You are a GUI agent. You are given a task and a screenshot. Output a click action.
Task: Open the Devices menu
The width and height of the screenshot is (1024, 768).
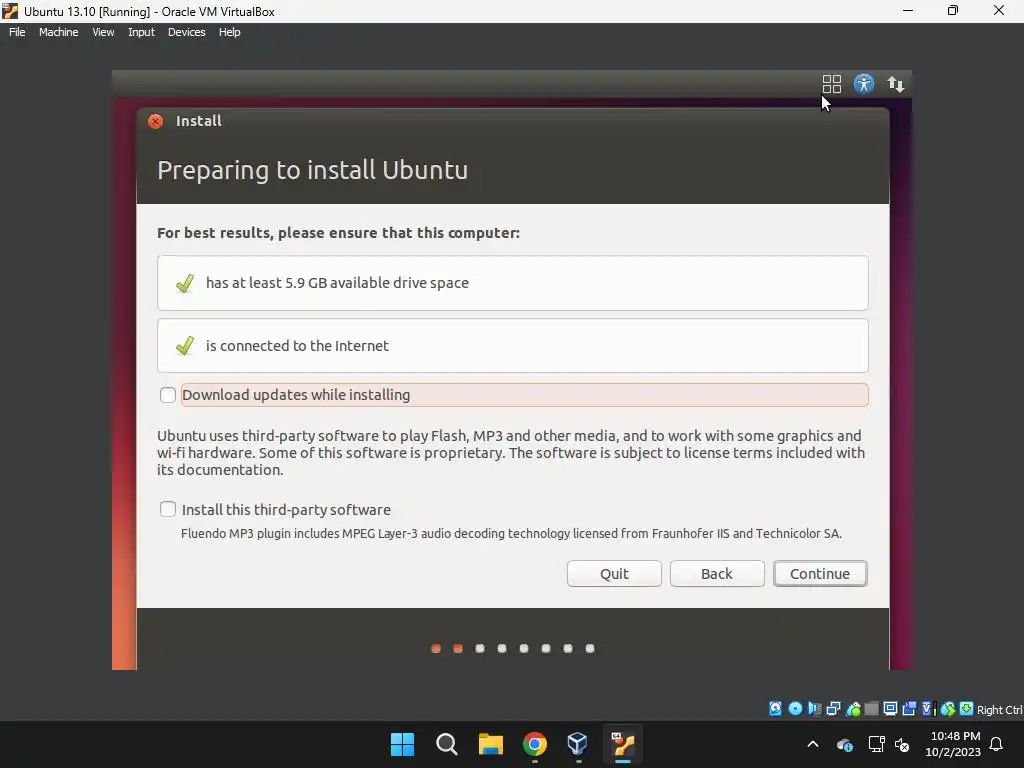point(186,32)
